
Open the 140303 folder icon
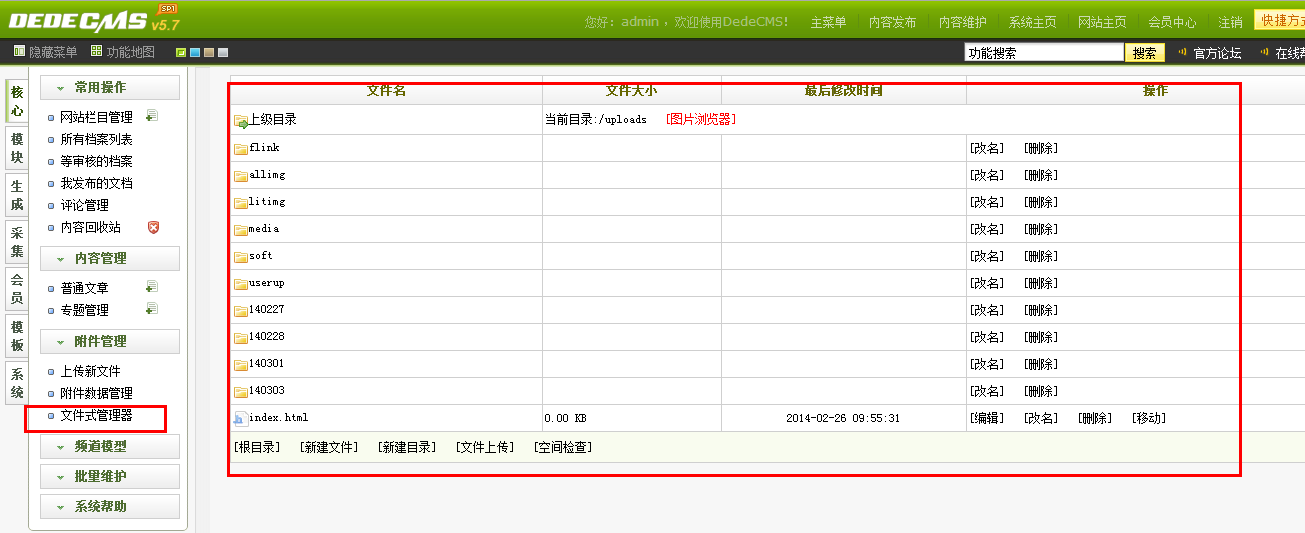(241, 392)
